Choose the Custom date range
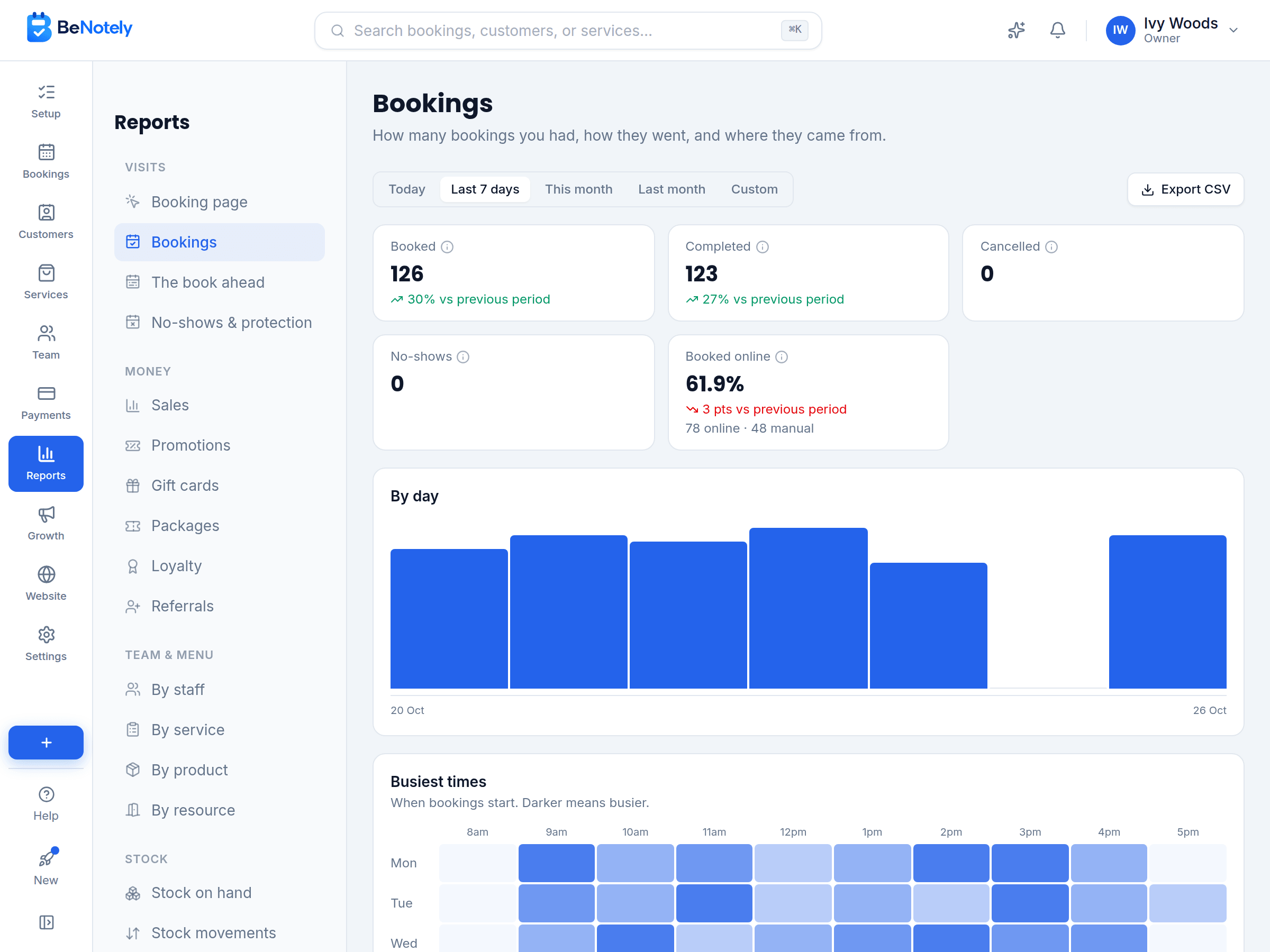1270x952 pixels. click(754, 189)
